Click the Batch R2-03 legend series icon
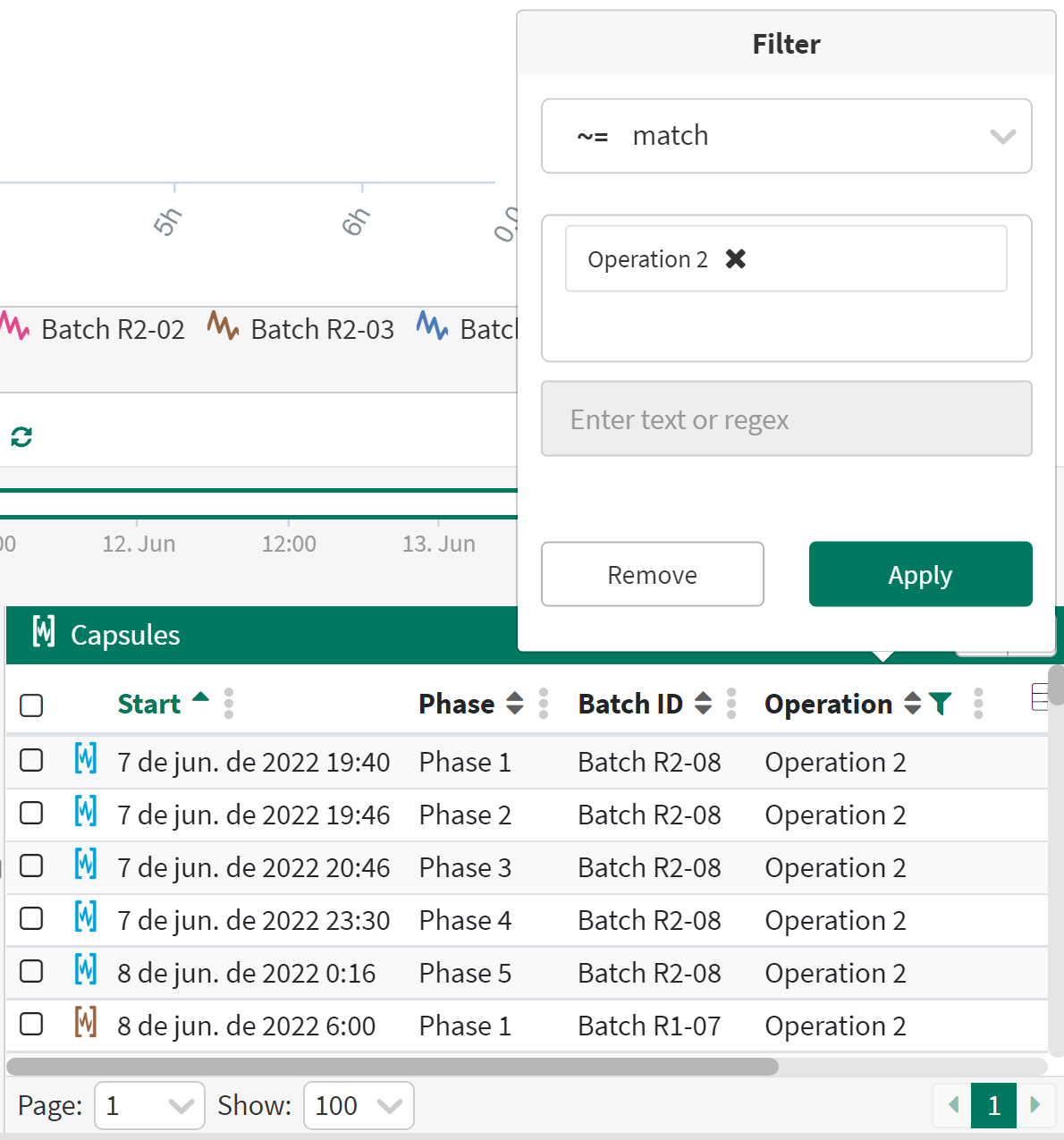This screenshot has width=1064, height=1140. (x=223, y=325)
